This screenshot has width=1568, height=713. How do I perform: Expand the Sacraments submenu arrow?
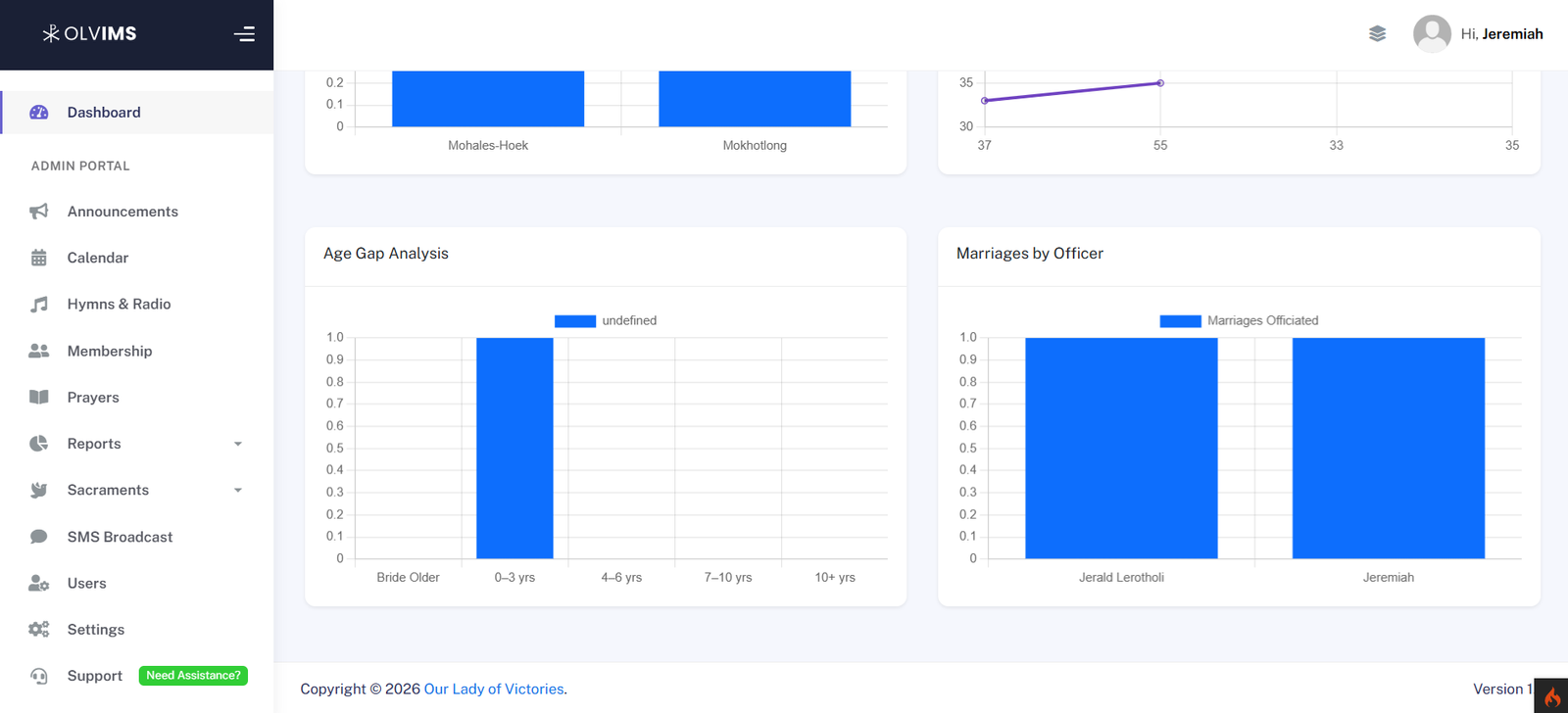(237, 491)
